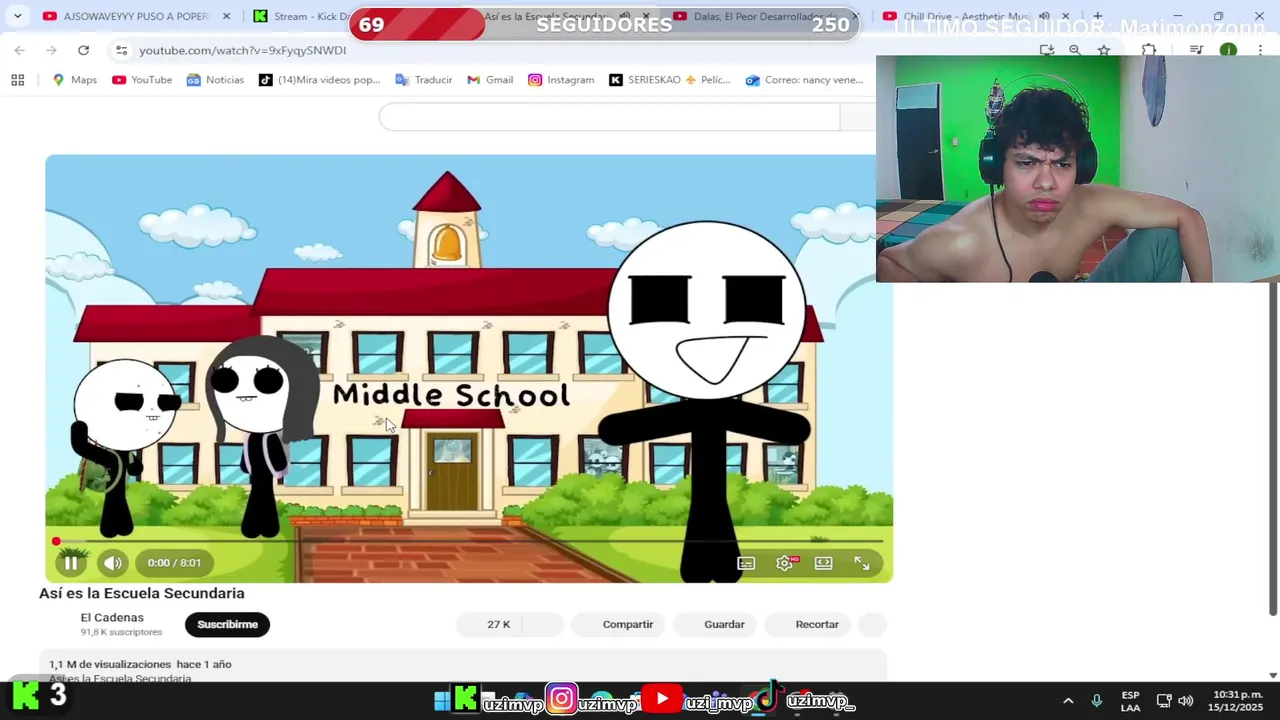Close the AJSOWAVEYYY PUSO A POPER tab
Screen dimensions: 1280x720
click(x=226, y=16)
